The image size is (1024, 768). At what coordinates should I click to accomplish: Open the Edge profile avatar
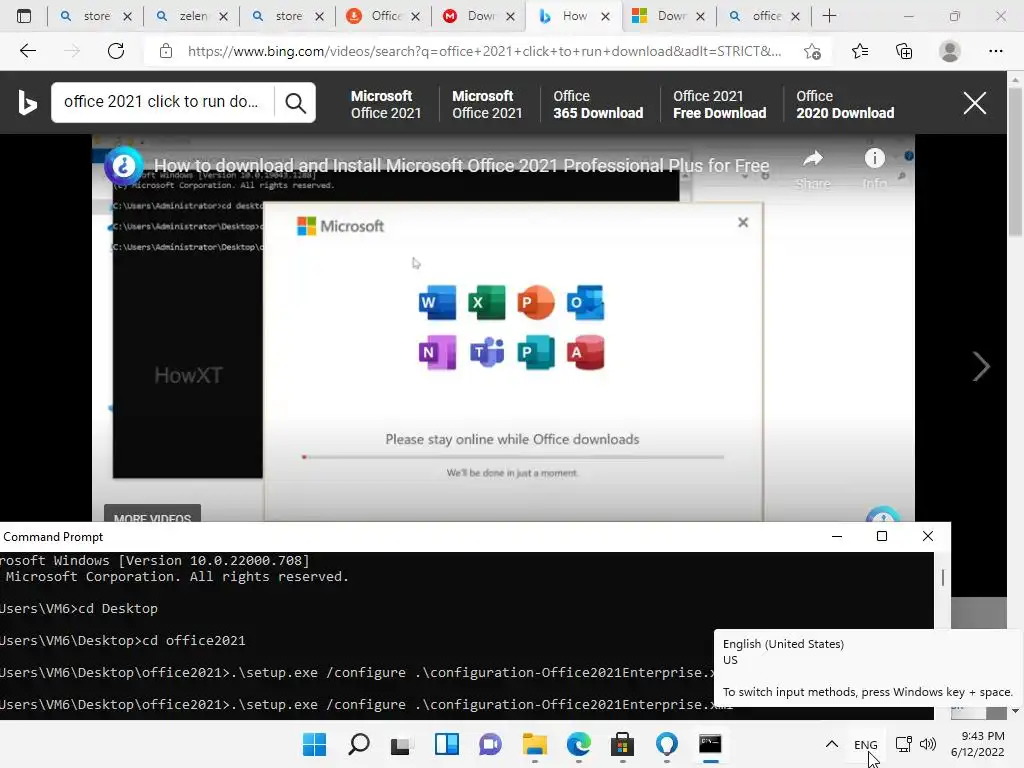[950, 51]
